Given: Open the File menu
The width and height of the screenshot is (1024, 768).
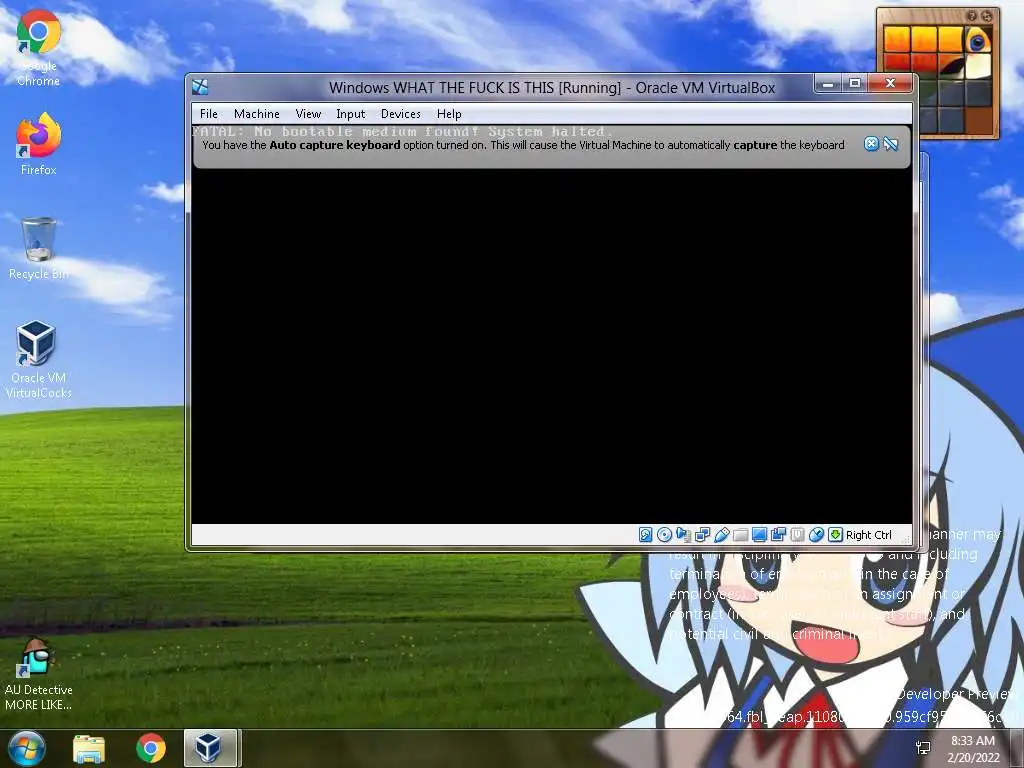Looking at the screenshot, I should coord(209,114).
